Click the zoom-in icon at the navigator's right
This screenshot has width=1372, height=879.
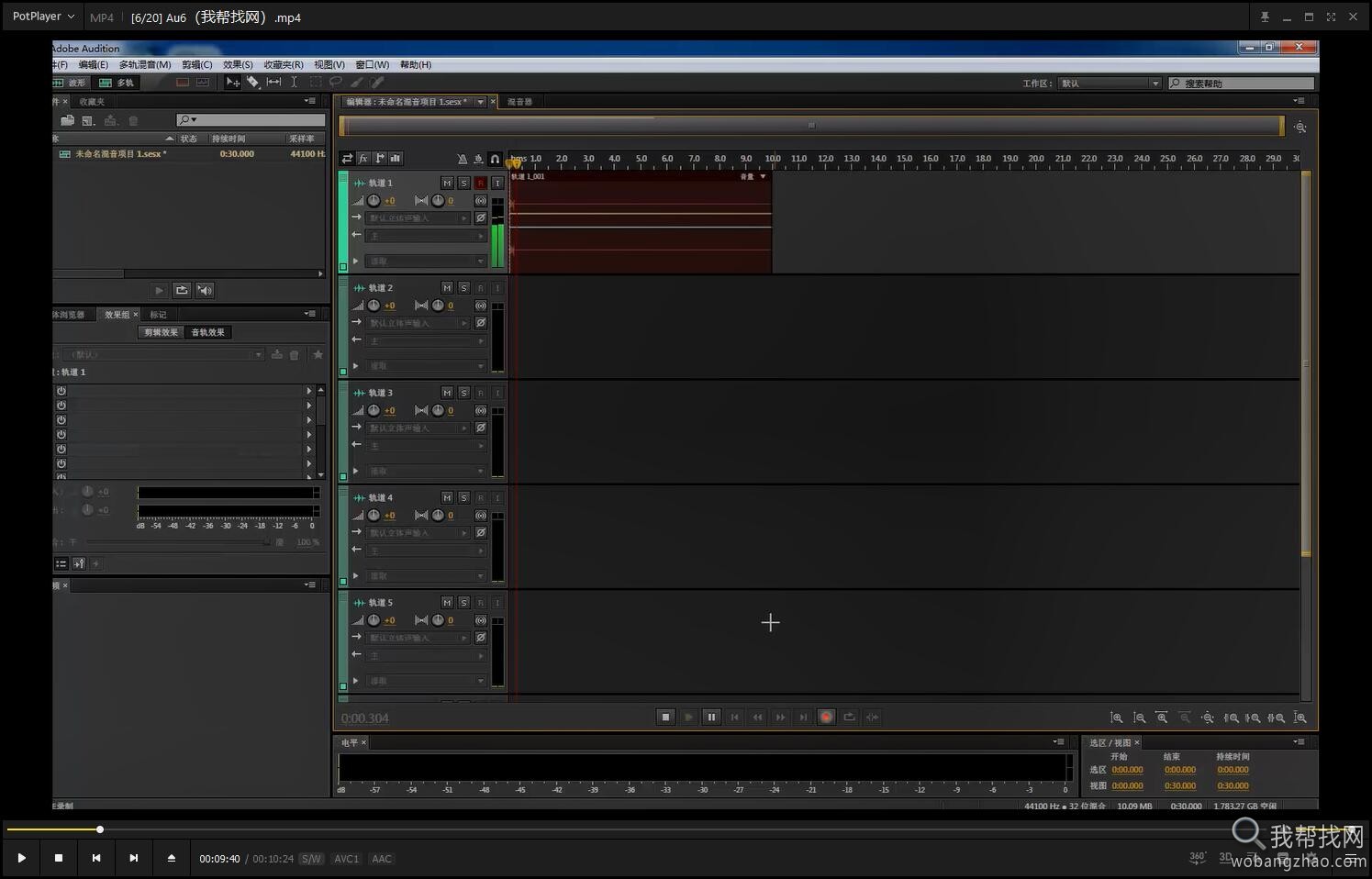tap(1300, 128)
